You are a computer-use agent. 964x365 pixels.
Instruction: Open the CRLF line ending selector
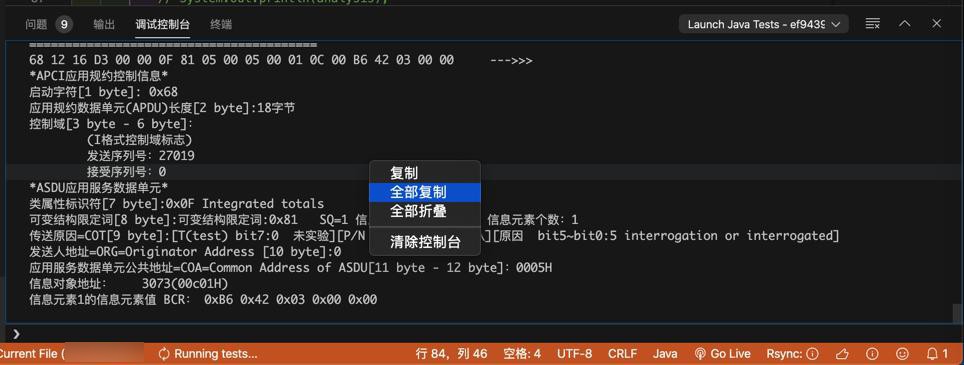pos(622,354)
